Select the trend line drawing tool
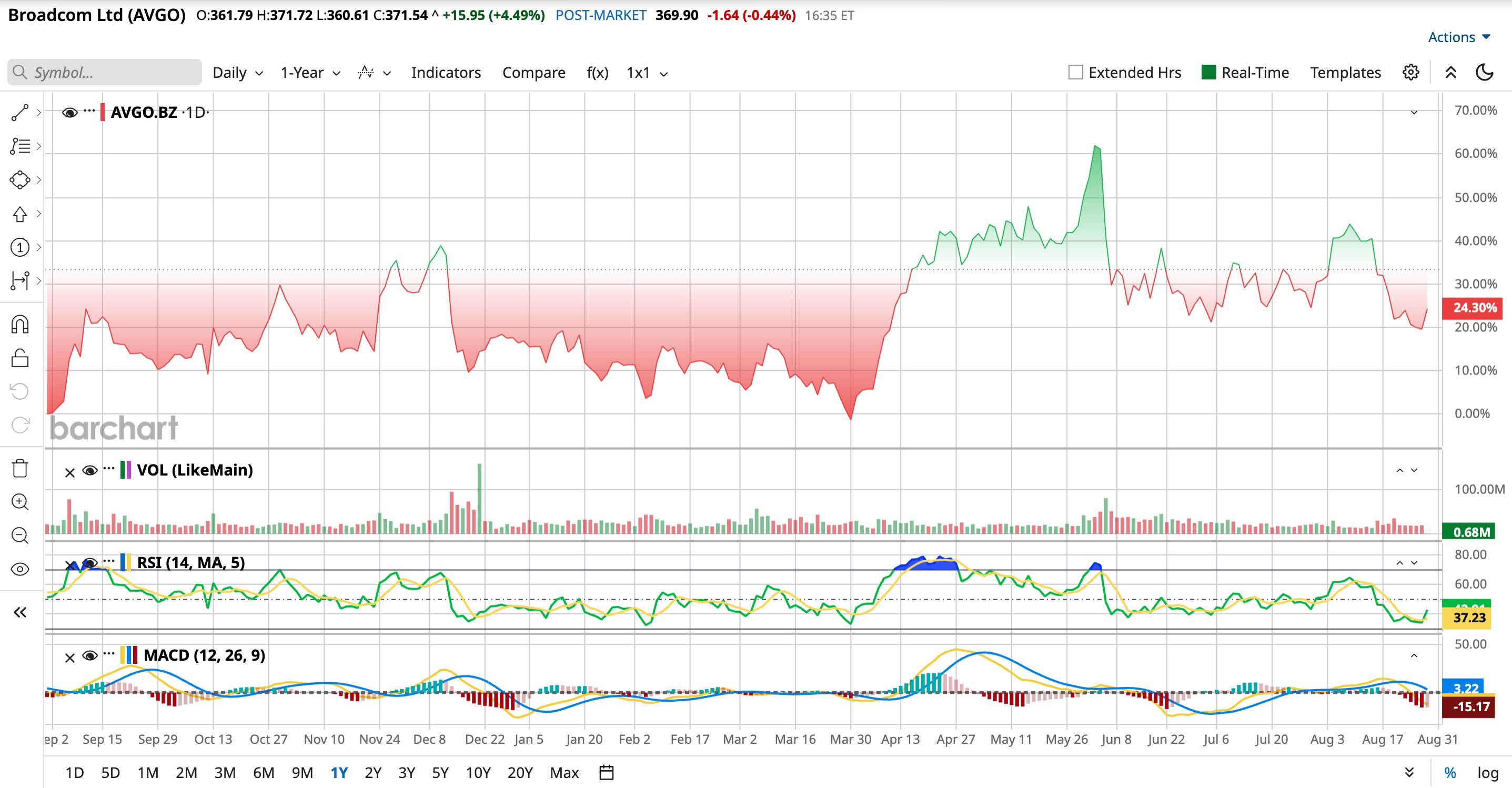 tap(20, 113)
